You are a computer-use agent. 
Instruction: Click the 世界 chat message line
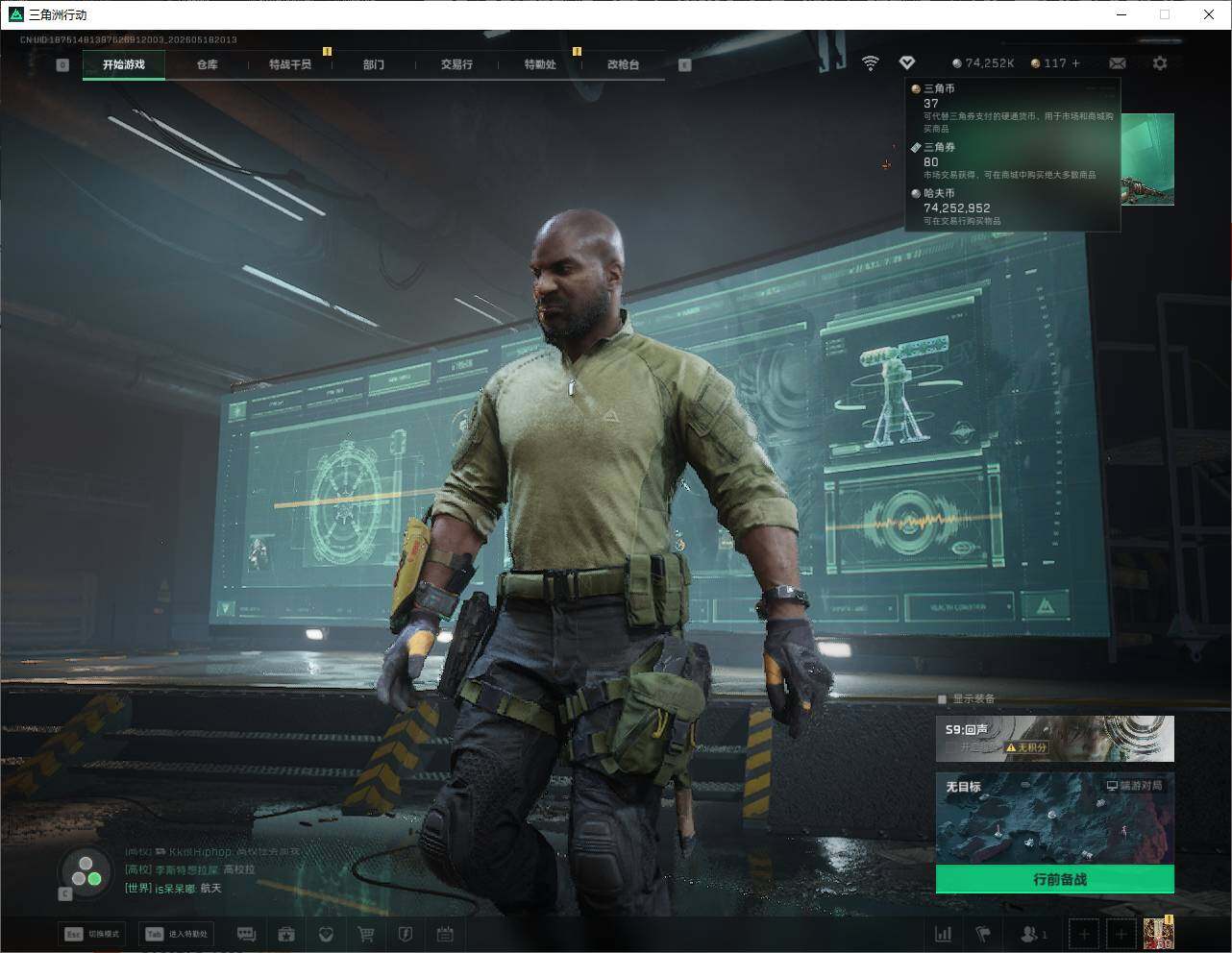173,889
